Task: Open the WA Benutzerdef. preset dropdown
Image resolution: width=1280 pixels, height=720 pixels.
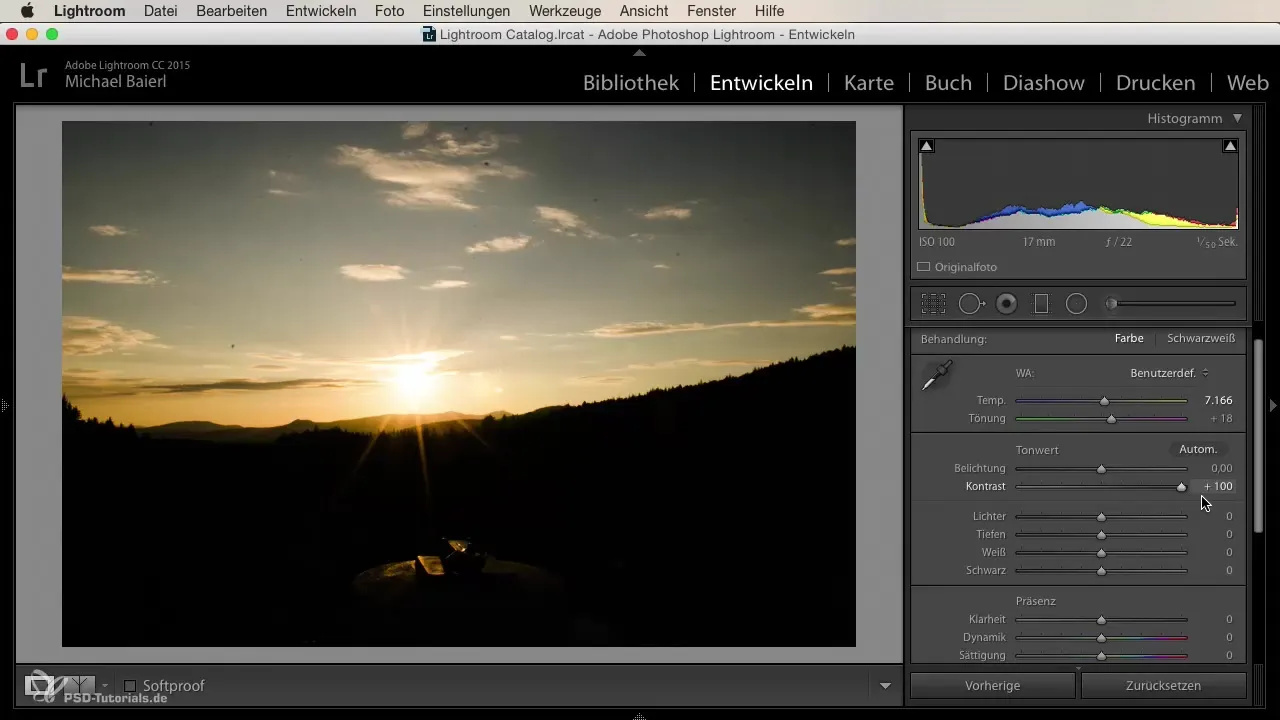Action: pos(1169,373)
